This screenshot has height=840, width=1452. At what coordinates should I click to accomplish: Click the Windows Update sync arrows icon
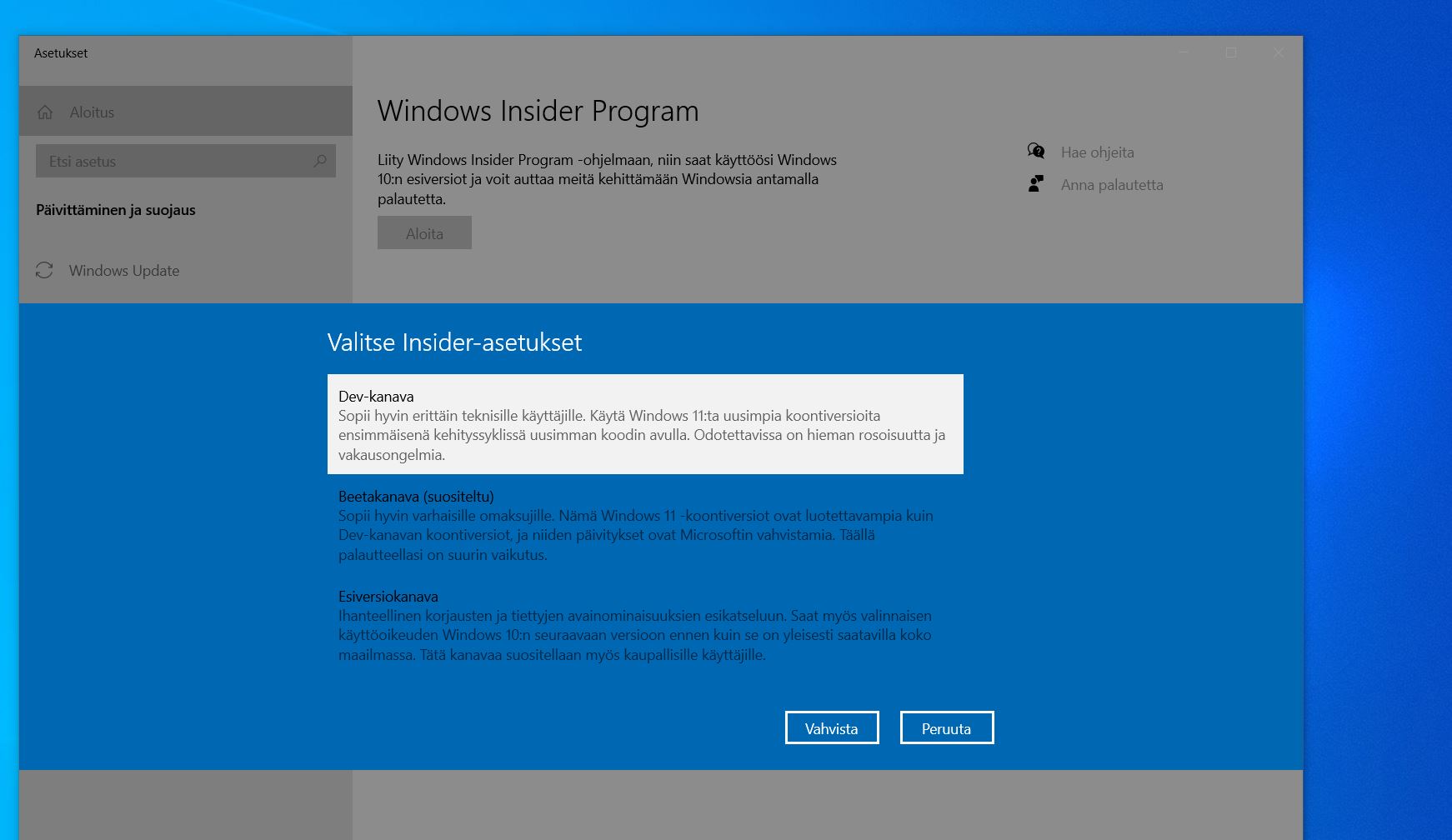(44, 270)
